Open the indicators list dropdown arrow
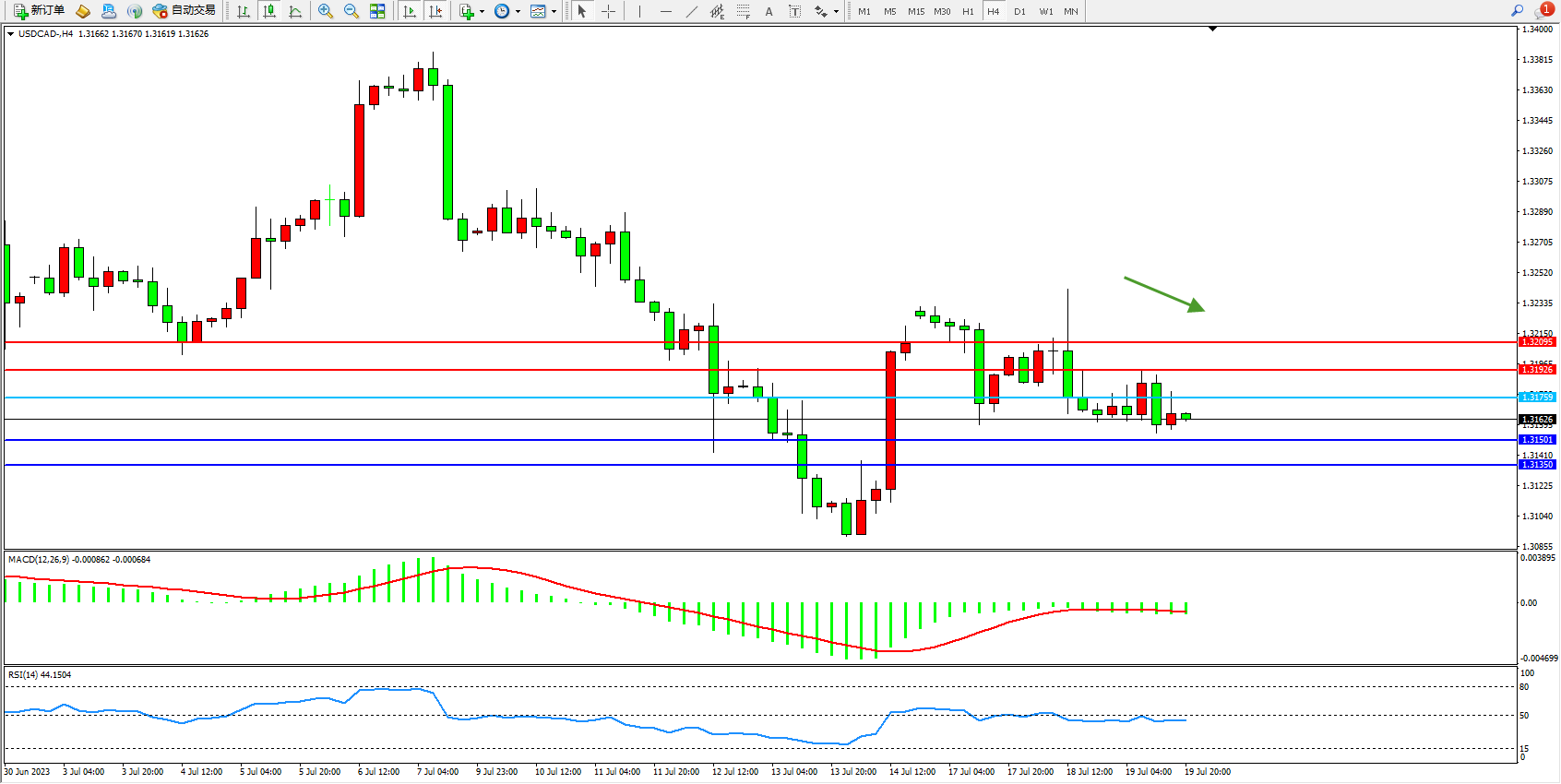Screen dimensions: 1561x784 [x=482, y=12]
